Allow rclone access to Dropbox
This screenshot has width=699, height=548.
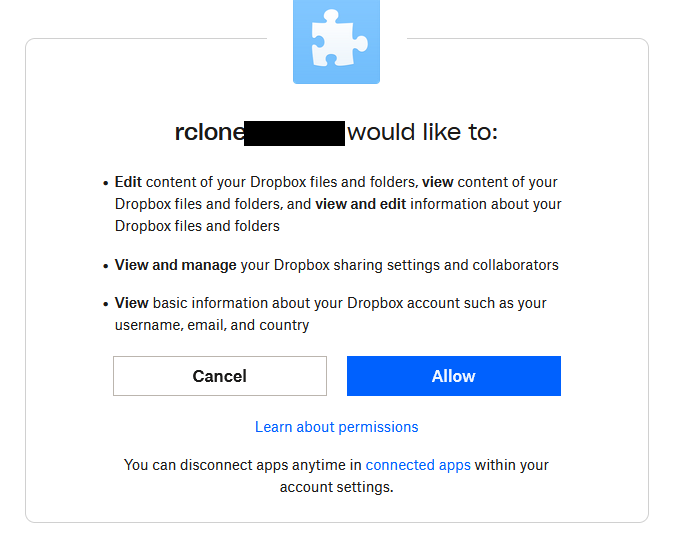pyautogui.click(x=454, y=376)
